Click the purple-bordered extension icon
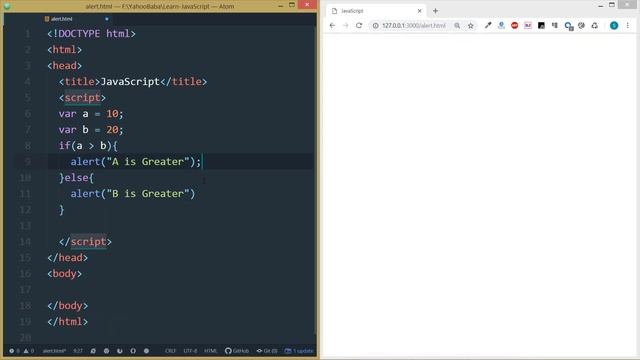 [x=528, y=25]
